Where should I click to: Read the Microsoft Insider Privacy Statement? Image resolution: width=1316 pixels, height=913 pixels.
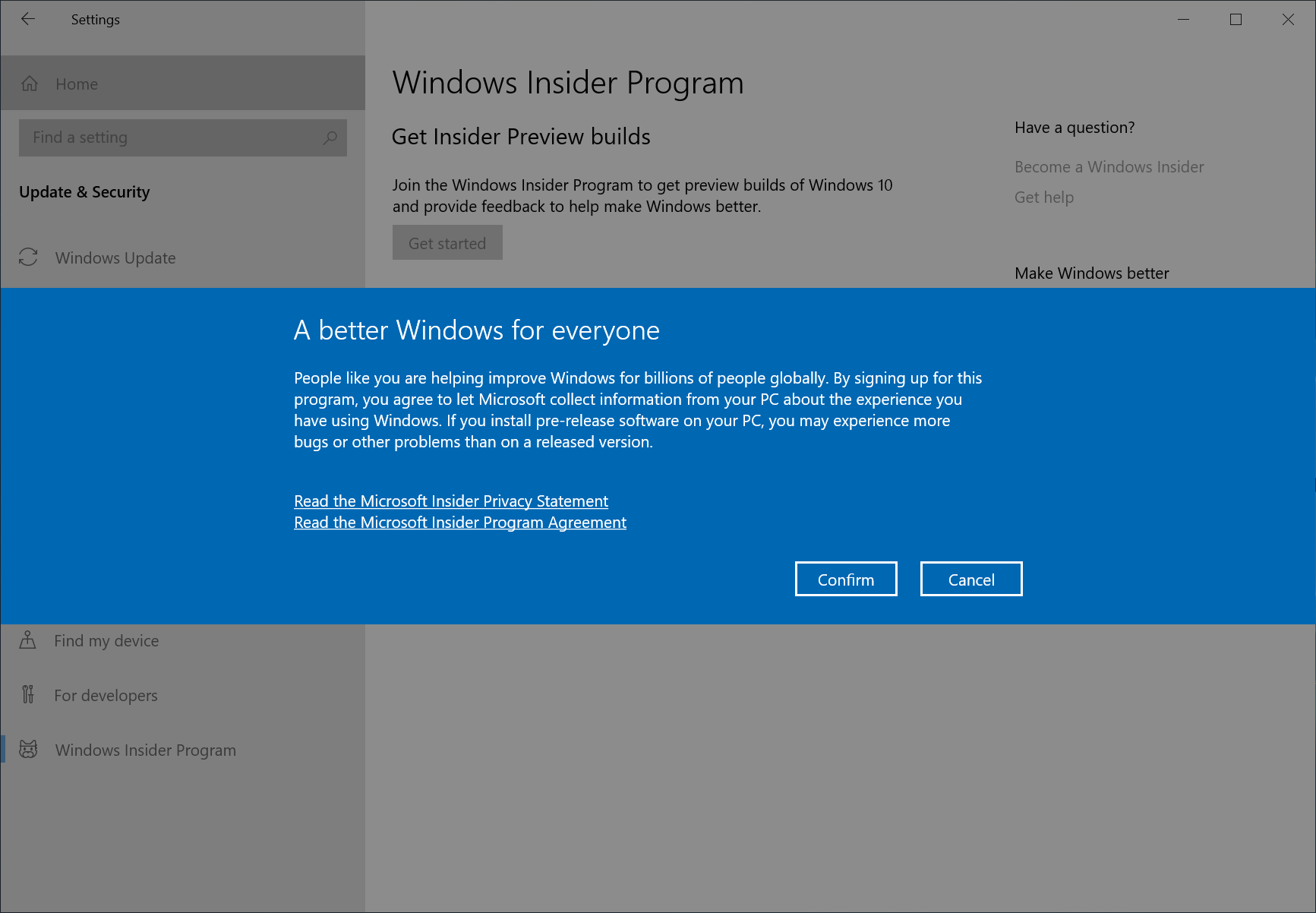click(x=450, y=501)
